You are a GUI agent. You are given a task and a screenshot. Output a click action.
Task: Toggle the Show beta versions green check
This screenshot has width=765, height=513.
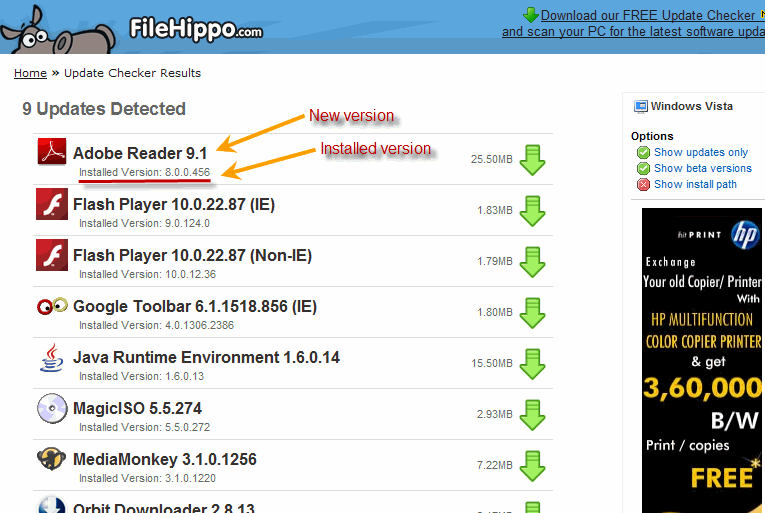[644, 168]
